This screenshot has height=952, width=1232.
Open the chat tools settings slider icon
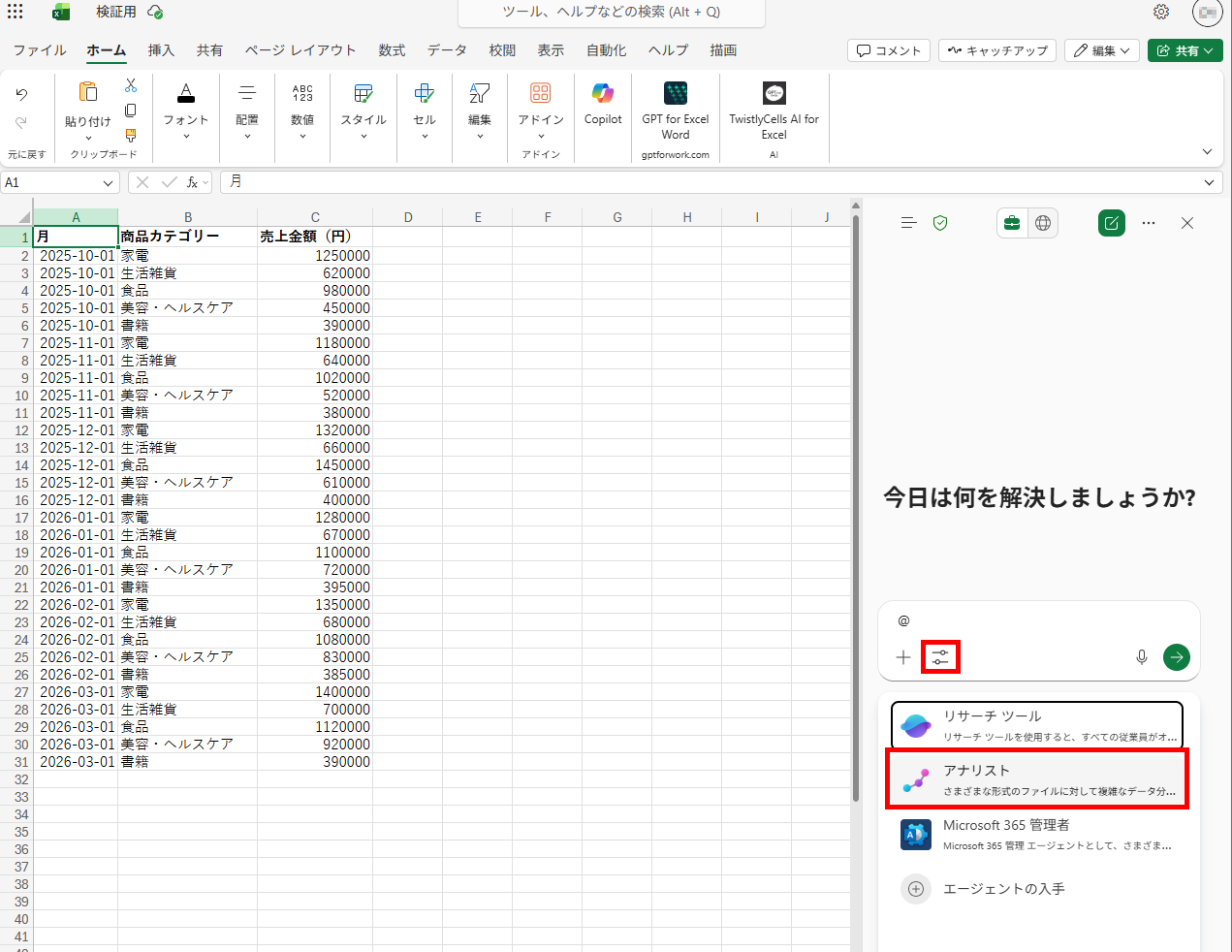click(x=940, y=657)
